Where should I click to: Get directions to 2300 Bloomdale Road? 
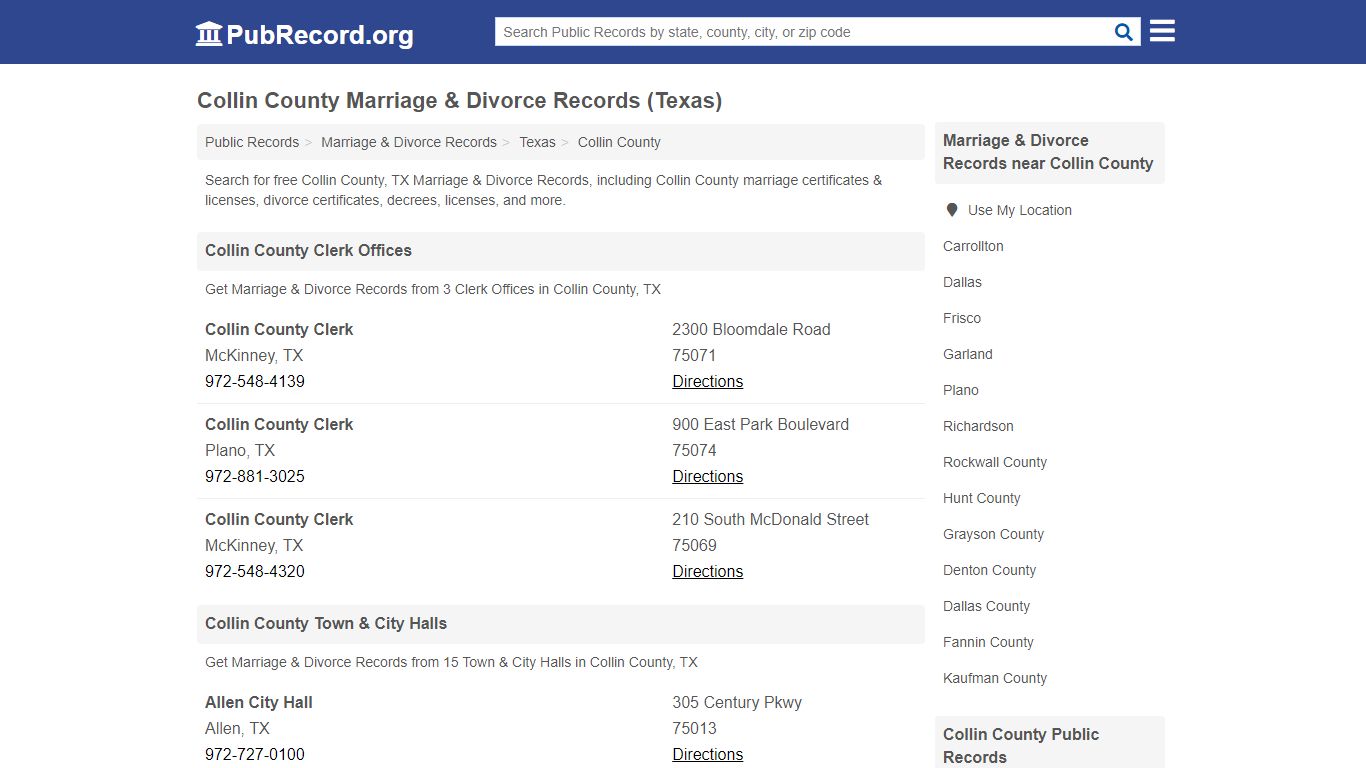pyautogui.click(x=707, y=381)
